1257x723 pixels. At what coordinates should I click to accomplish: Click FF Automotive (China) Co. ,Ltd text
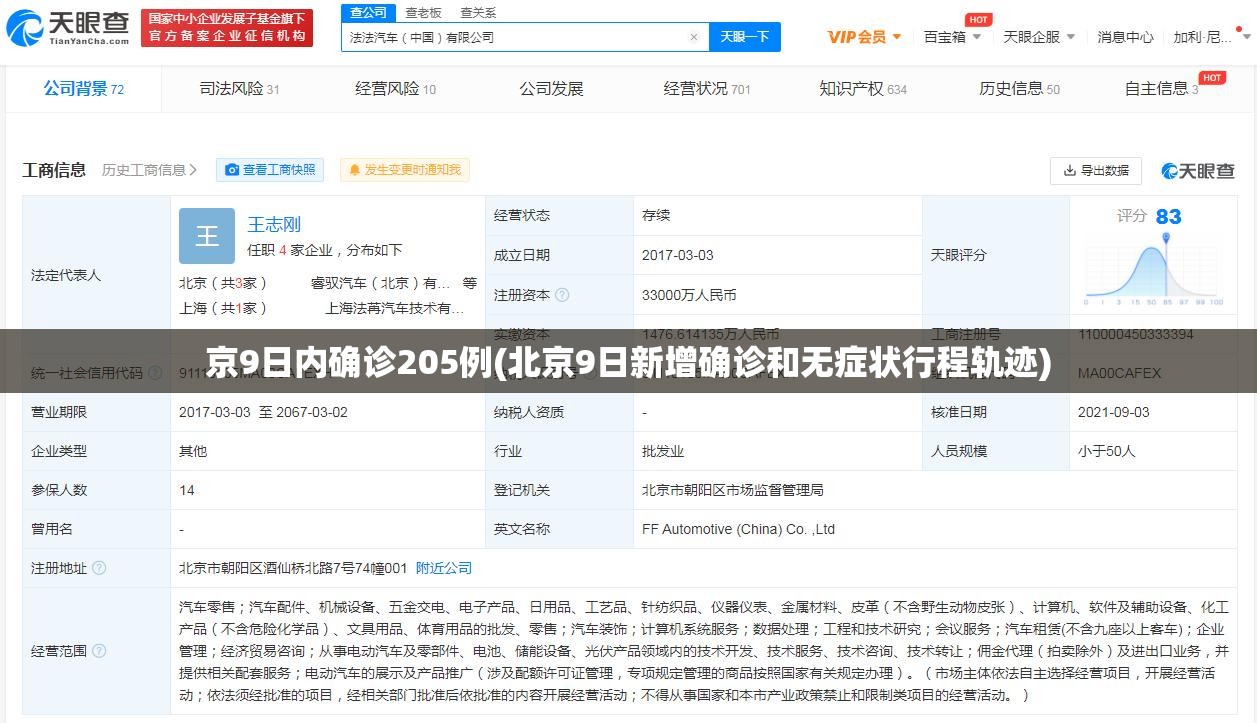click(x=738, y=529)
